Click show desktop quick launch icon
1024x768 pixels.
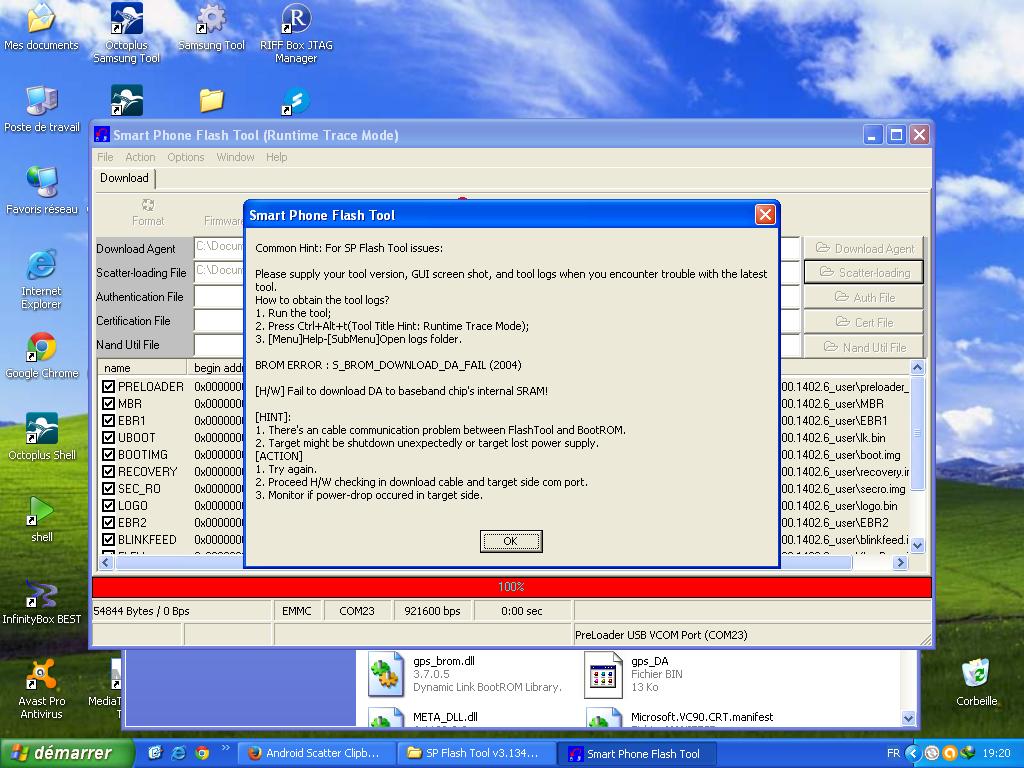tap(155, 753)
